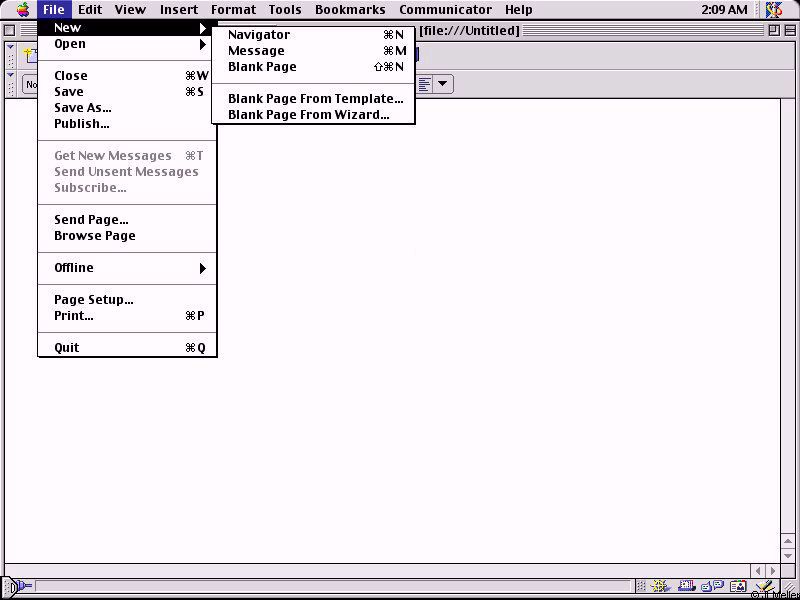This screenshot has width=800, height=600.
Task: Open the Navigator icon in component bar
Action: point(660,587)
